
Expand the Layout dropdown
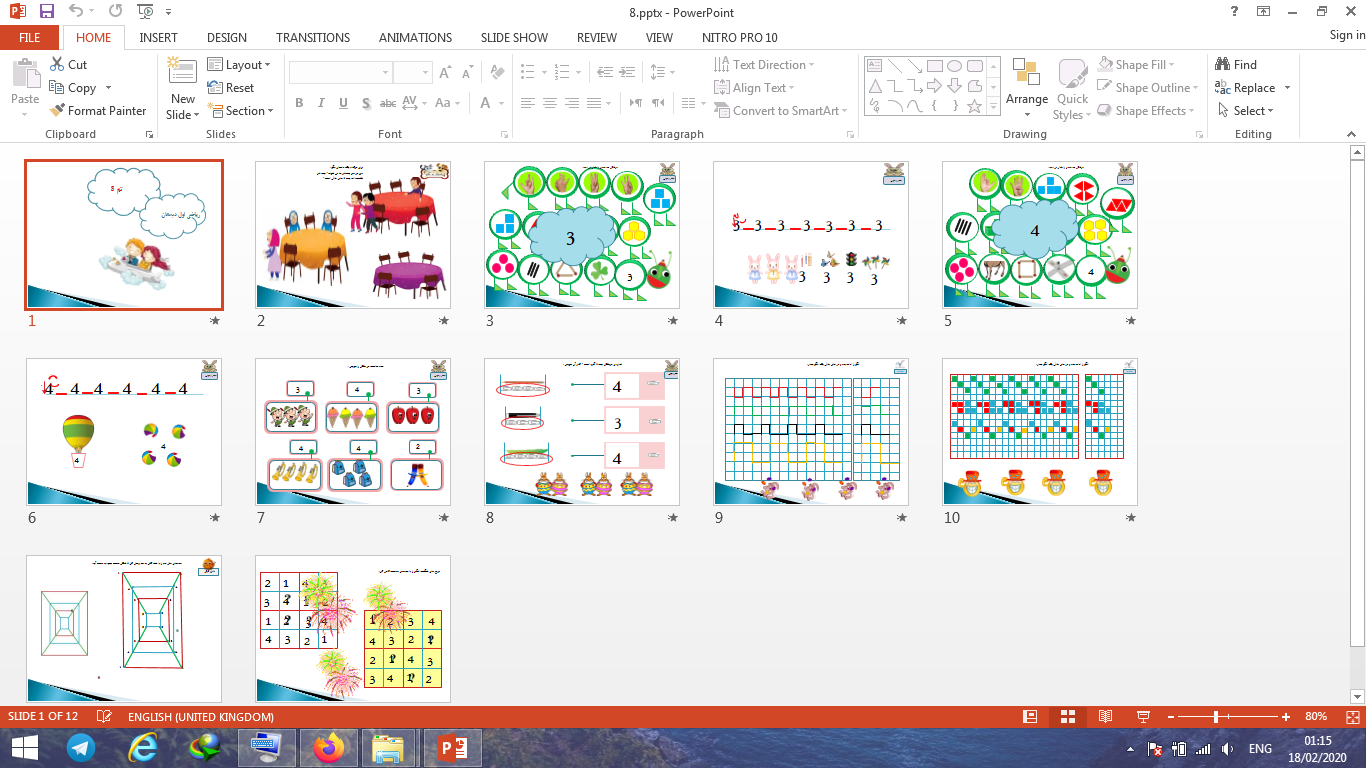[239, 65]
